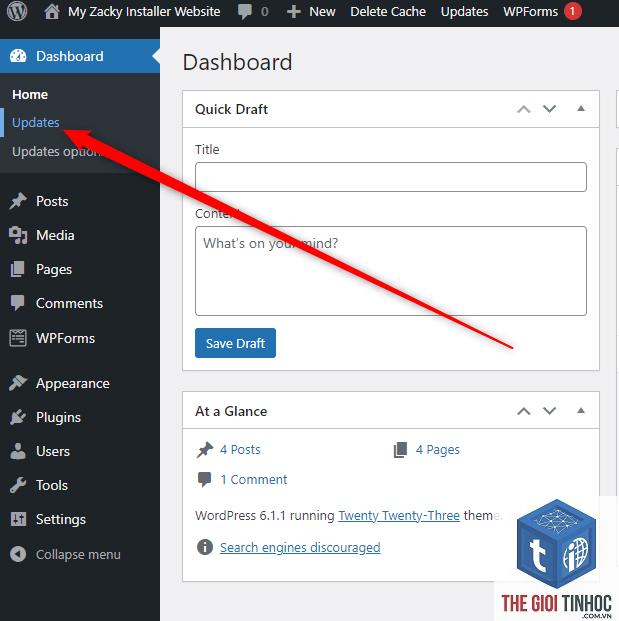Screen dimensions: 619x621
Task: Open WPForms sidebar menu label
Action: [65, 338]
